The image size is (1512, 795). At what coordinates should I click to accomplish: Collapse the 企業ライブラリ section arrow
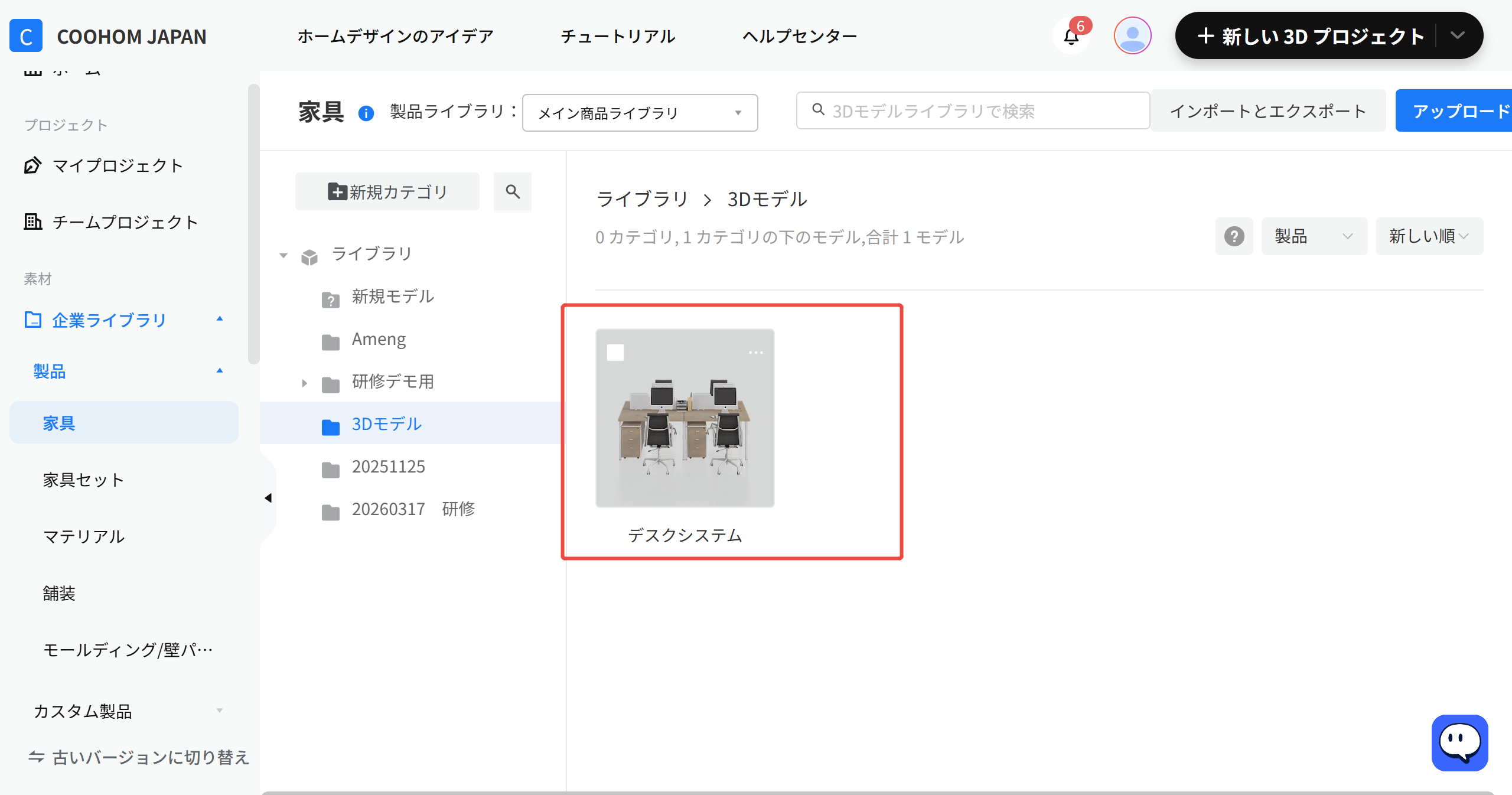coord(220,319)
